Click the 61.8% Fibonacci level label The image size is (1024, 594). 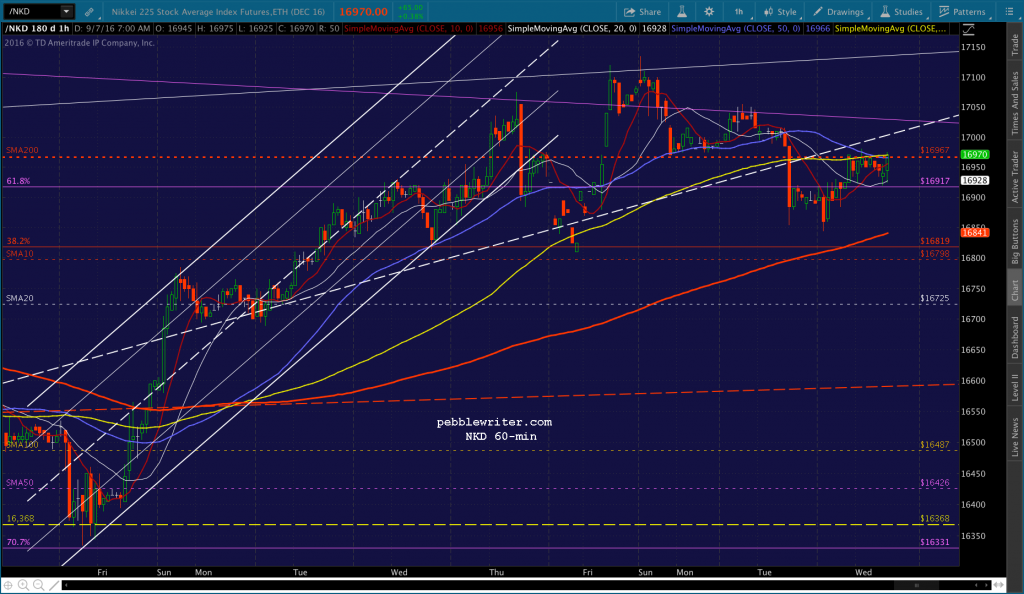(x=18, y=181)
